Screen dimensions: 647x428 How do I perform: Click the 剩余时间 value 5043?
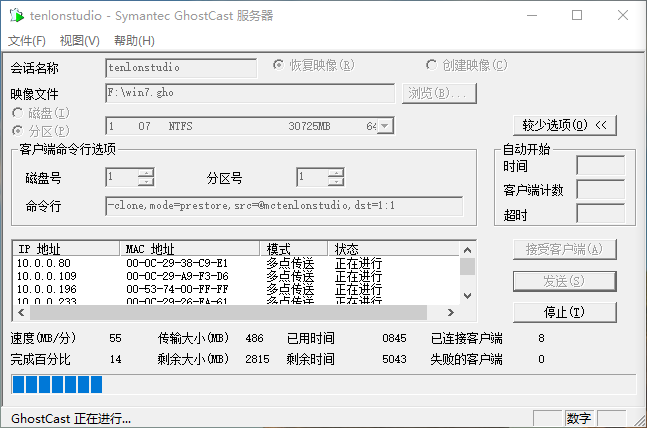click(394, 359)
